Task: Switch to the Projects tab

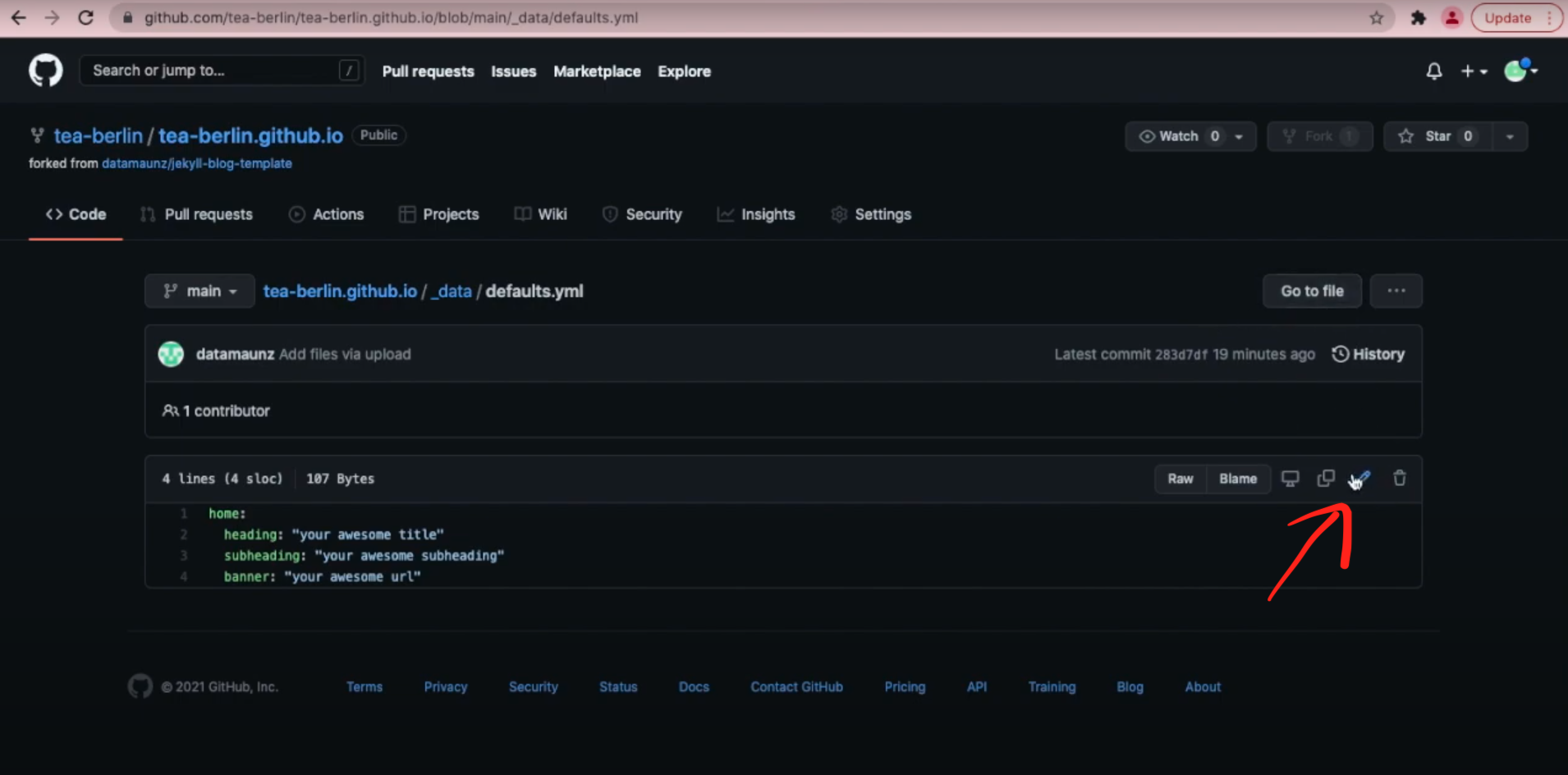Action: tap(438, 214)
